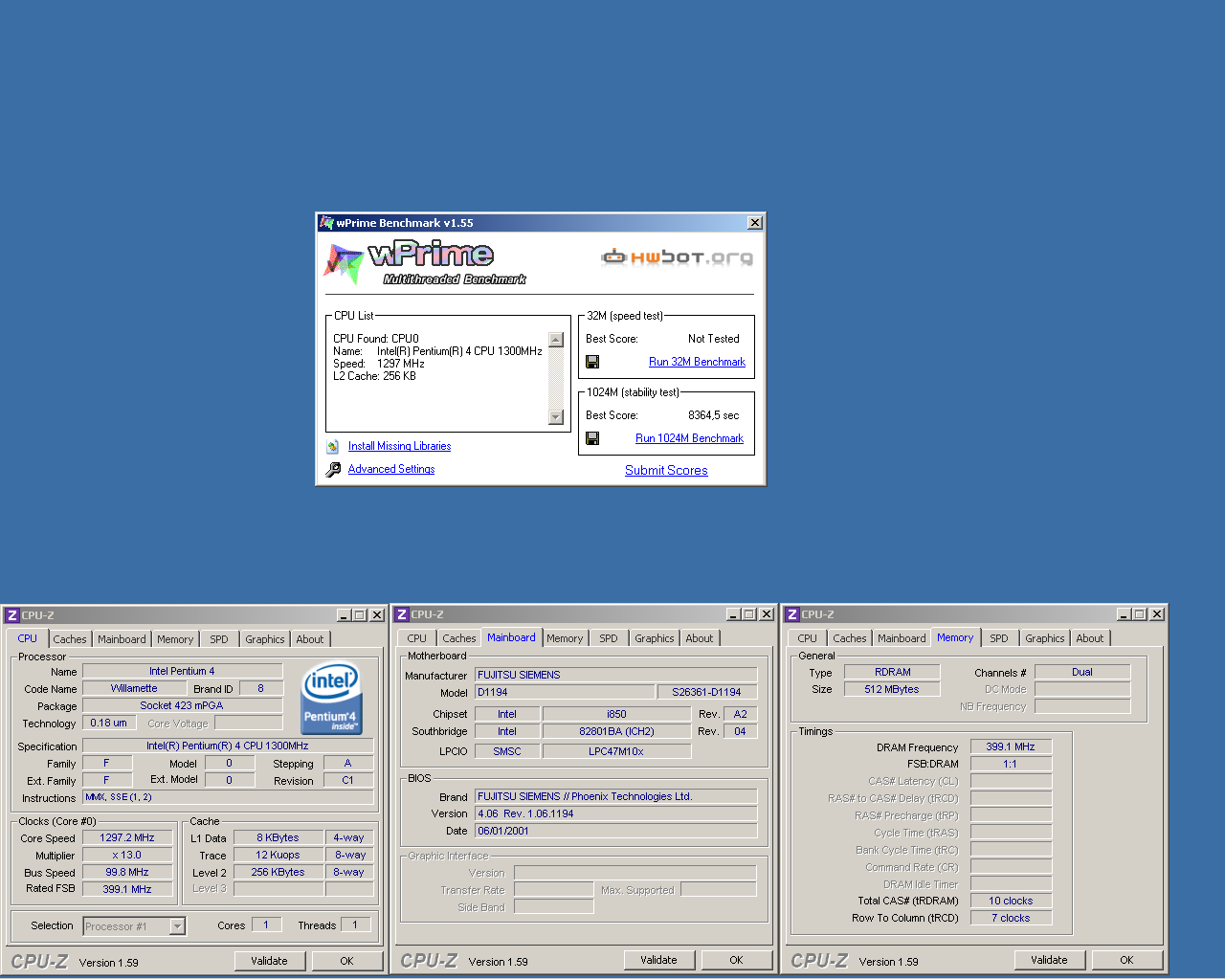1225x980 pixels.
Task: Open Memory tab in left CPU-Z window
Action: [175, 639]
